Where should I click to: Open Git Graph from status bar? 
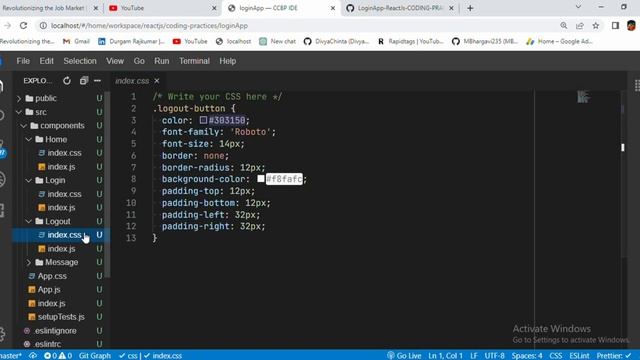tap(95, 356)
